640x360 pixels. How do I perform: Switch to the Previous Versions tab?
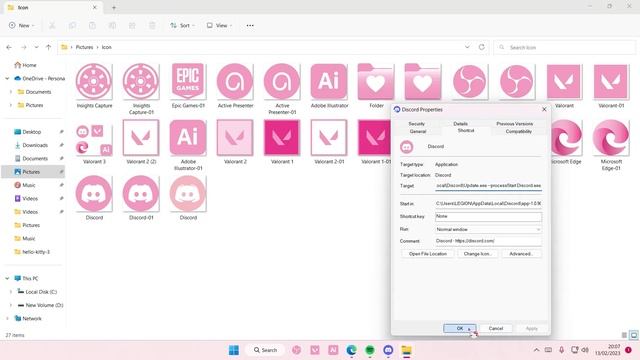coord(514,124)
